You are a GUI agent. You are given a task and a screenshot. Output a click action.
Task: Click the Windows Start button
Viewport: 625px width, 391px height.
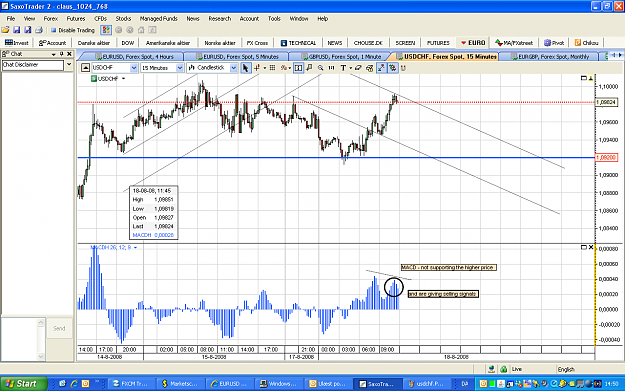coord(24,383)
